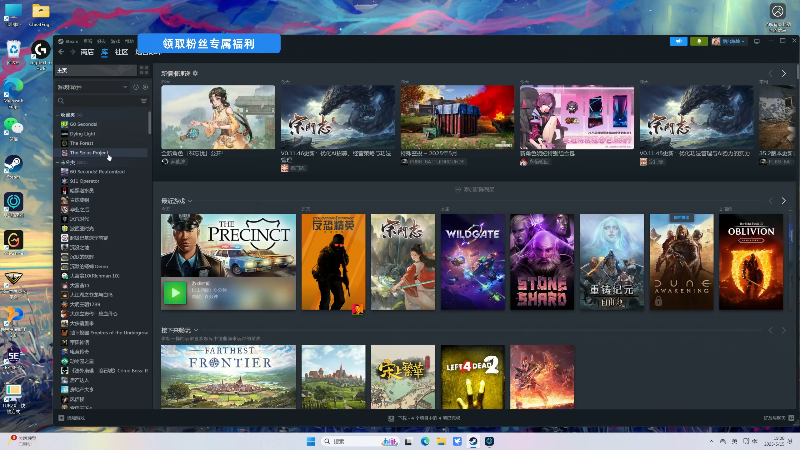Open the WeChat desktop icon
Screen dimensions: 800x450
point(13,128)
